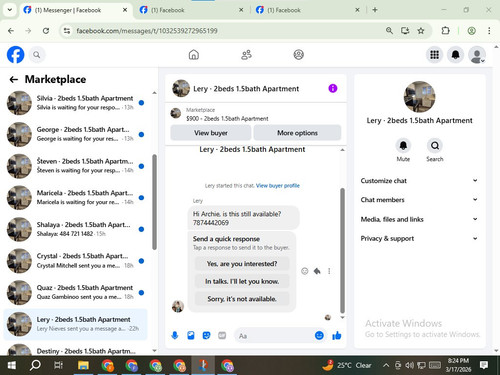Click the conversation list scrollbar
This screenshot has width=500, height=375.
(x=154, y=202)
